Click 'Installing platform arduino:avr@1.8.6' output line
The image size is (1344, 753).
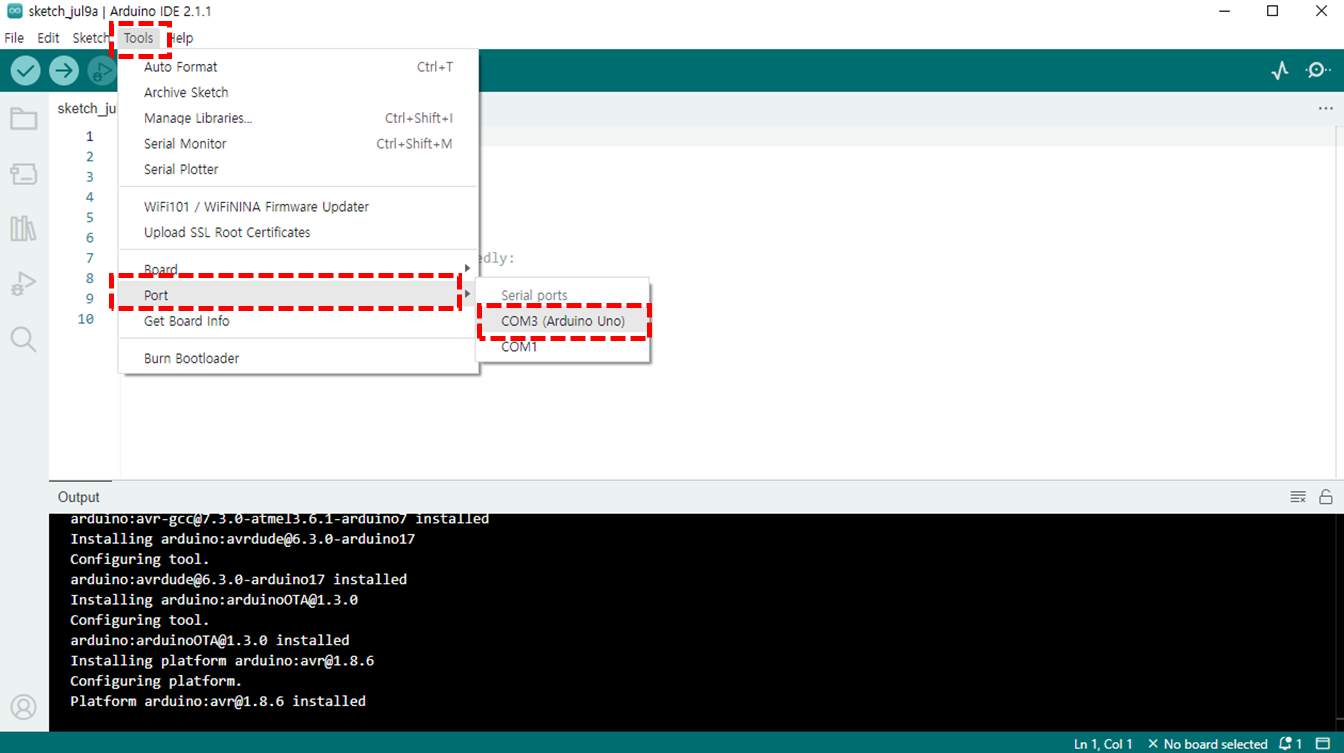(222, 661)
